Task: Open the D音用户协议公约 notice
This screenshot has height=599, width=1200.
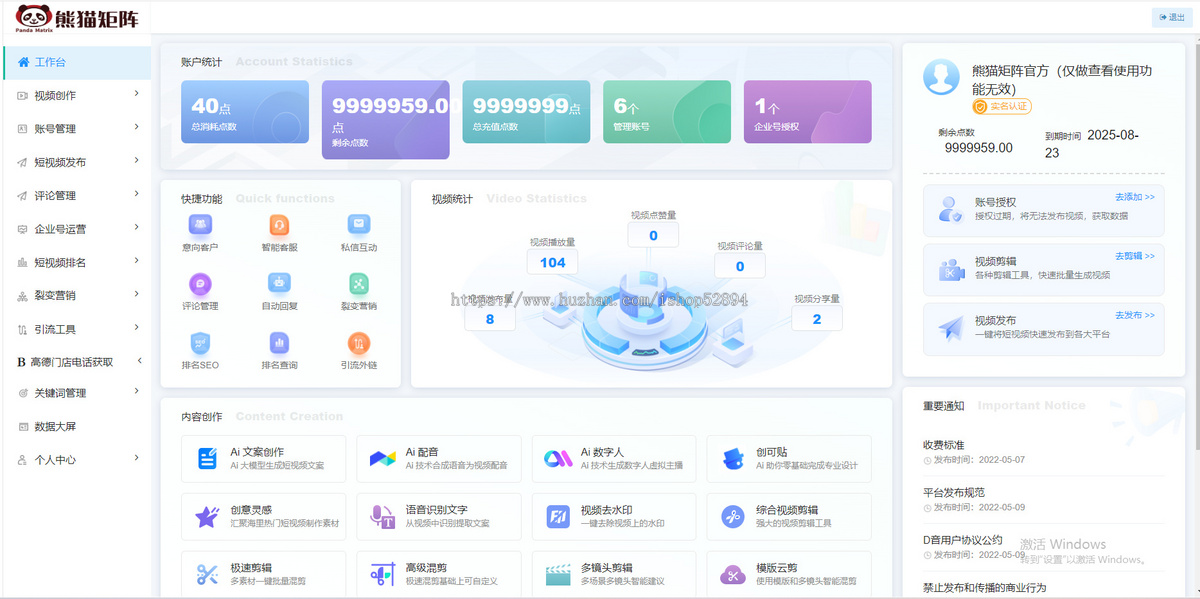Action: pyautogui.click(x=962, y=540)
